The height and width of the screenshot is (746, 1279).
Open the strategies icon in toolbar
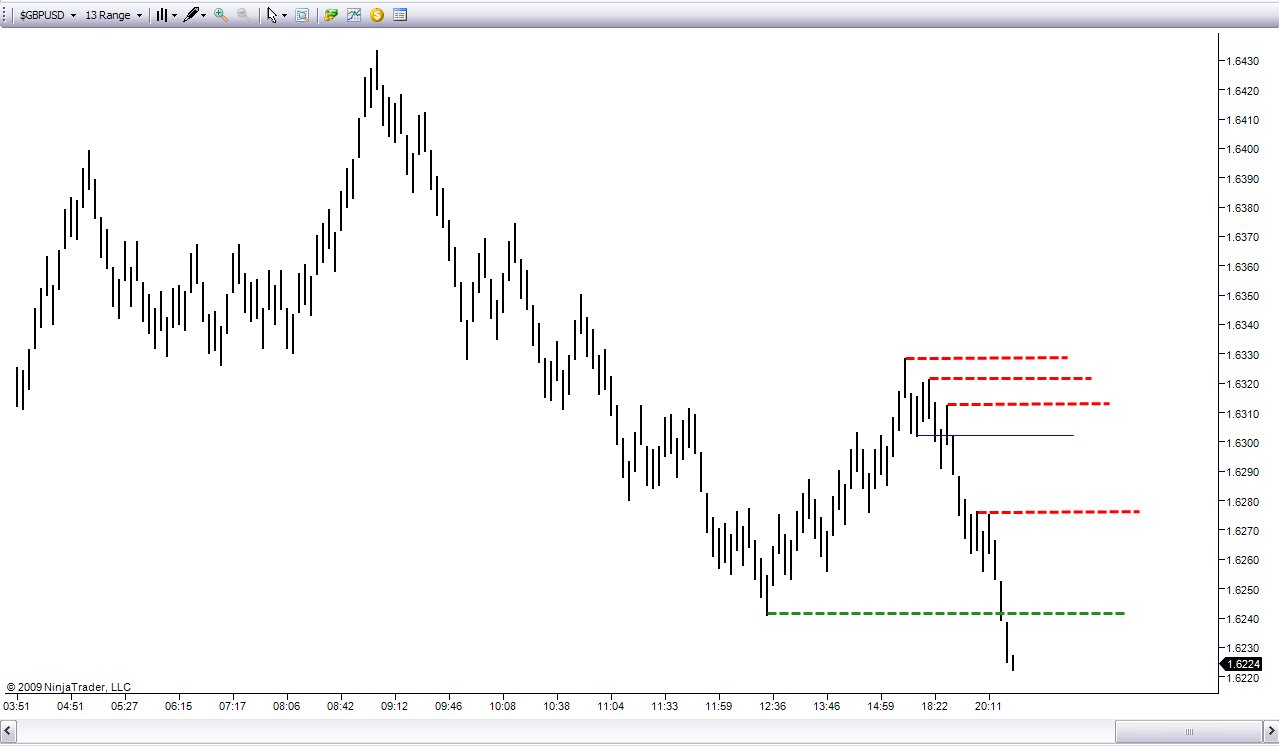(x=331, y=15)
